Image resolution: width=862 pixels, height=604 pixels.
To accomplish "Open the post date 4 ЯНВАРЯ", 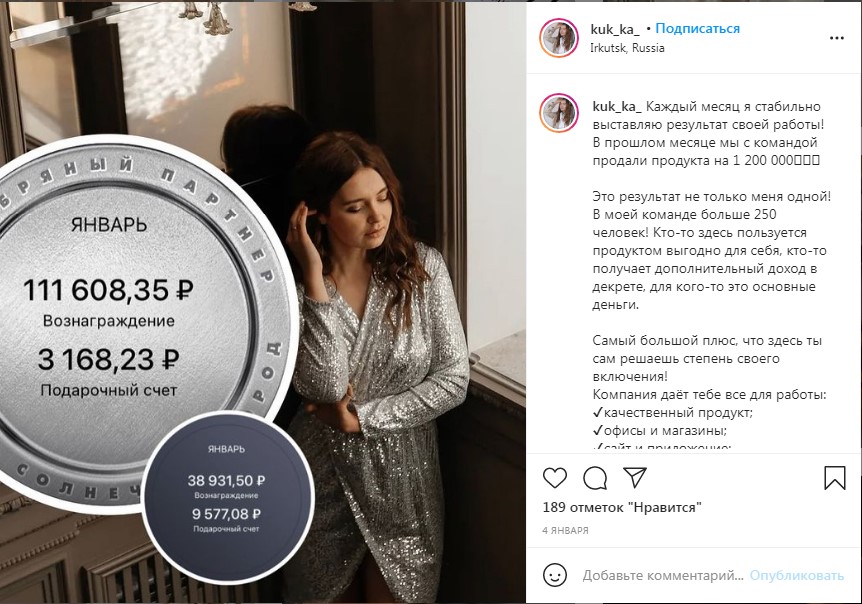I will (x=565, y=530).
